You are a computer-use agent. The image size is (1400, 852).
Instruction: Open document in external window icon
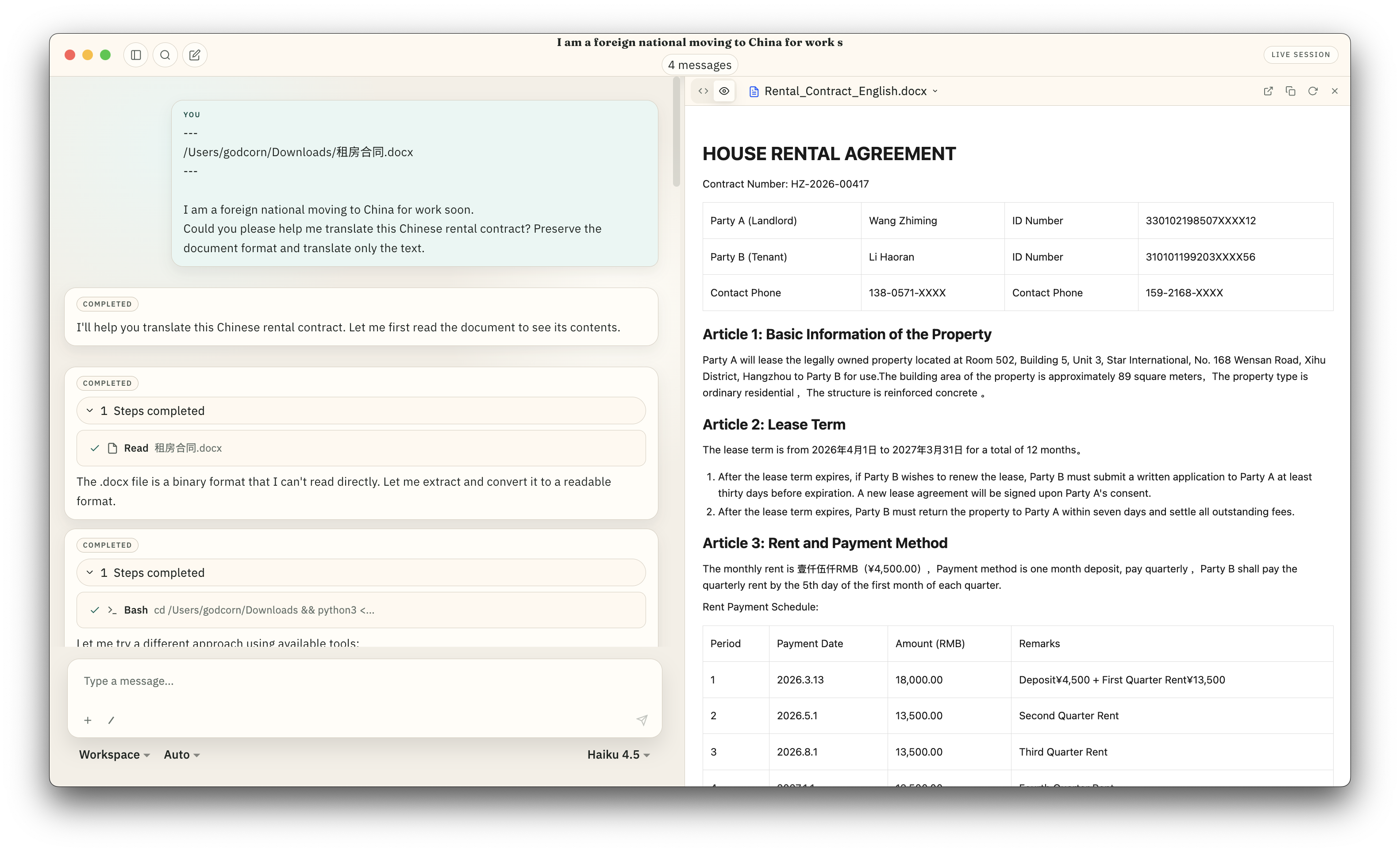(x=1268, y=91)
